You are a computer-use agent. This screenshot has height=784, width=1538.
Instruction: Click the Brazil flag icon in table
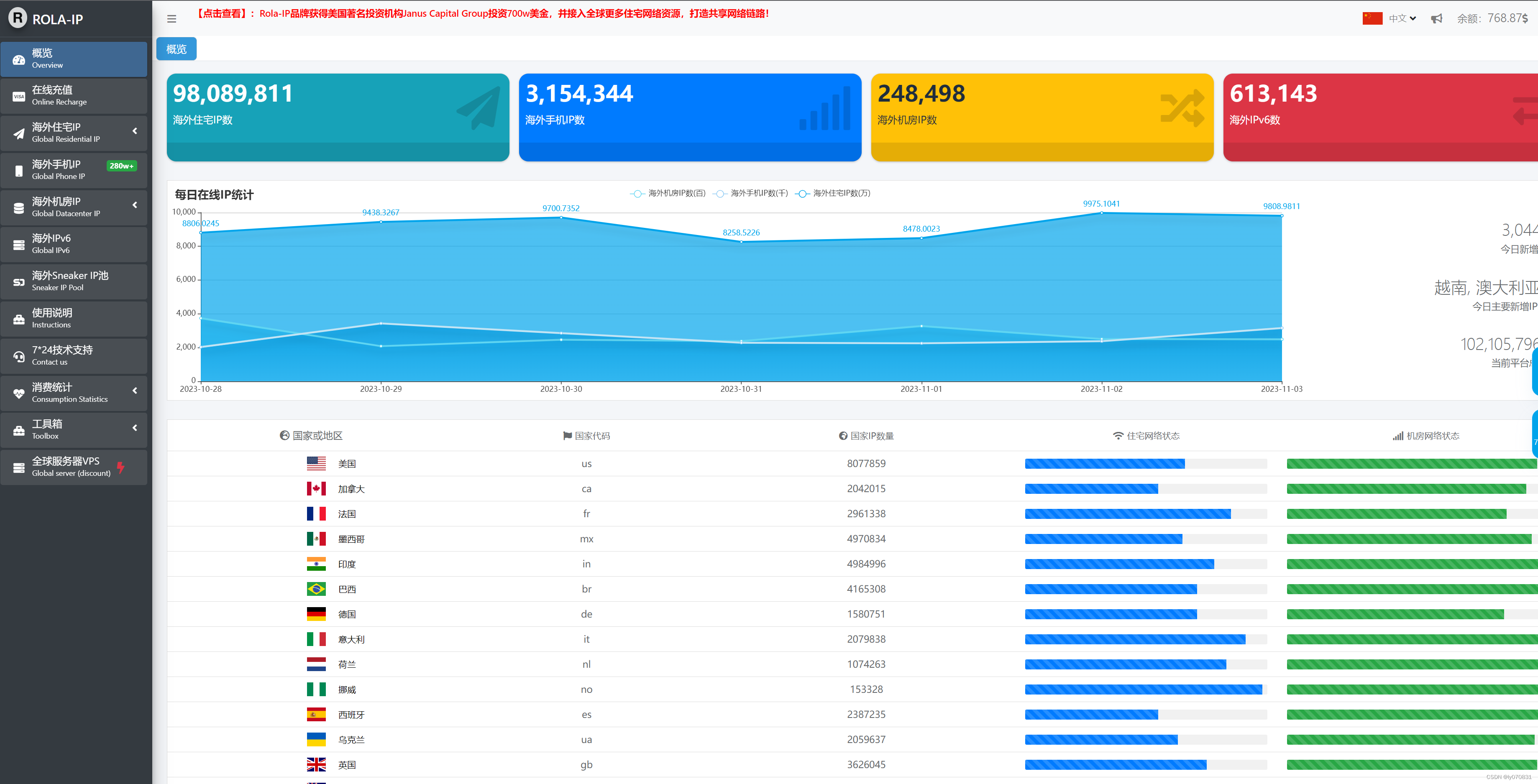[316, 589]
